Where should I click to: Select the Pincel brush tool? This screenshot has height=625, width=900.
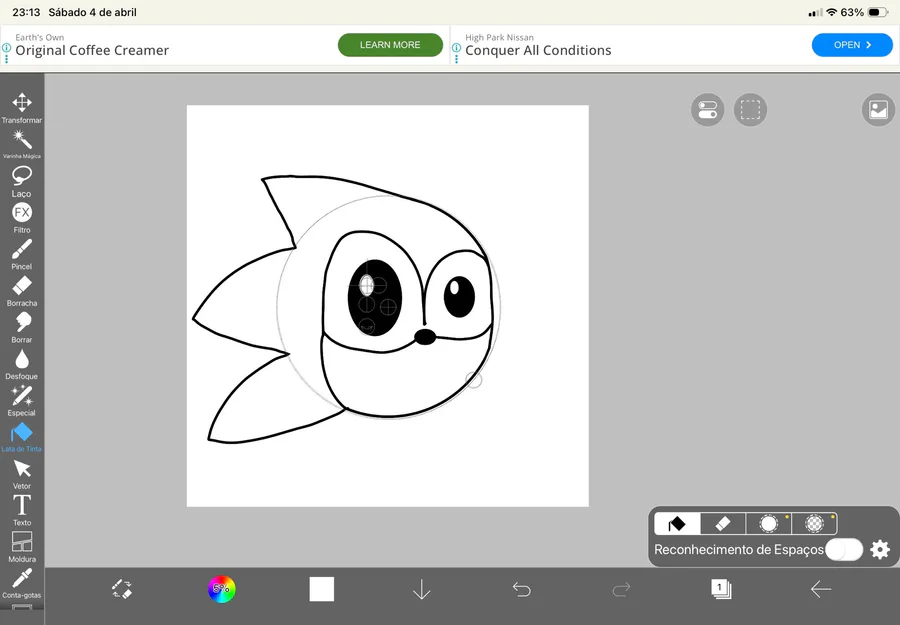point(22,254)
